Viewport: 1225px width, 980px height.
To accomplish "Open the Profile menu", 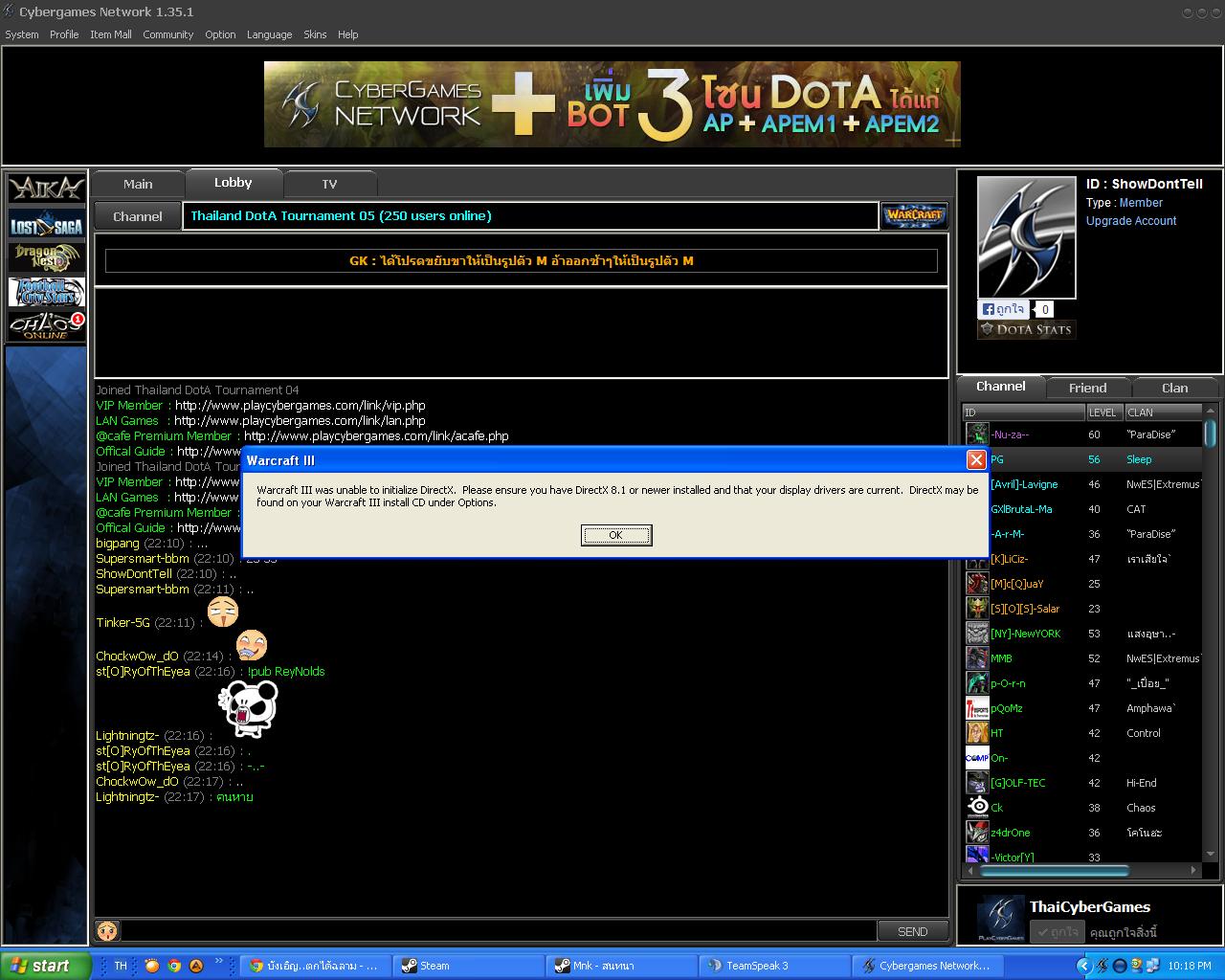I will (x=64, y=34).
